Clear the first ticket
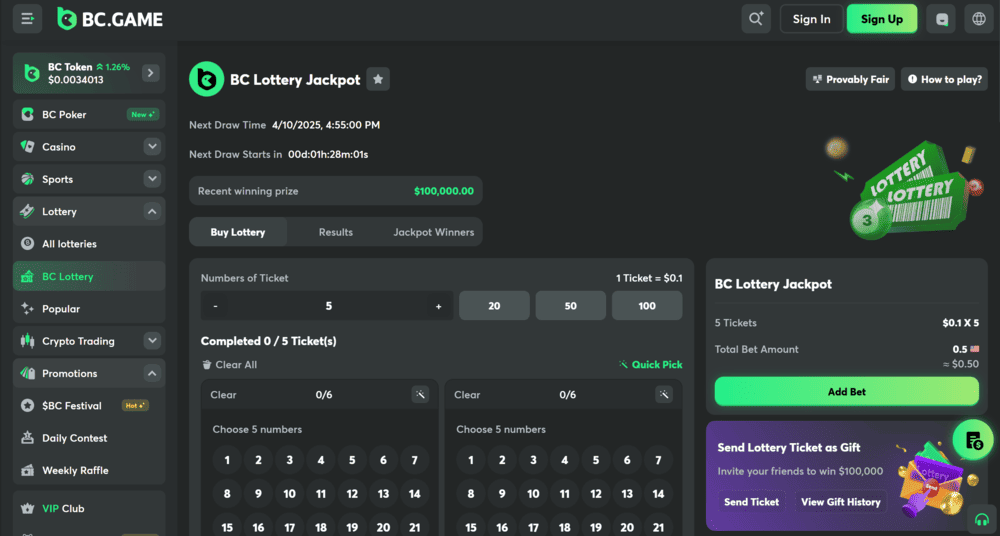The image size is (1000, 536). (223, 394)
